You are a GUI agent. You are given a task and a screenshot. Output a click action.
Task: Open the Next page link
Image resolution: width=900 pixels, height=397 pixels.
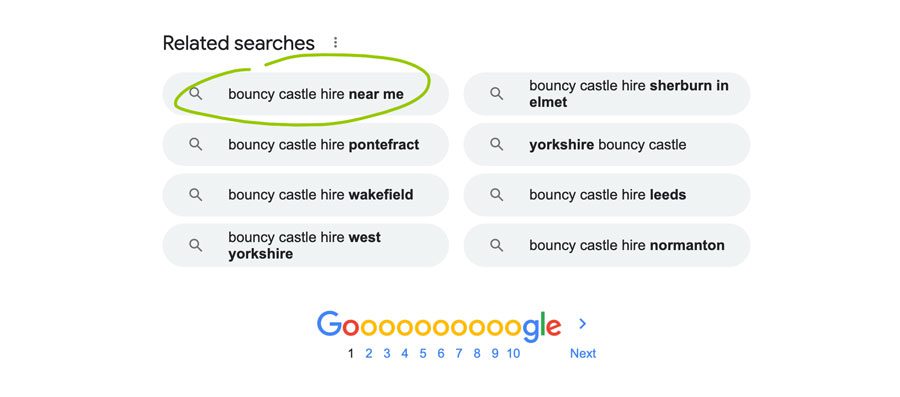coord(583,353)
